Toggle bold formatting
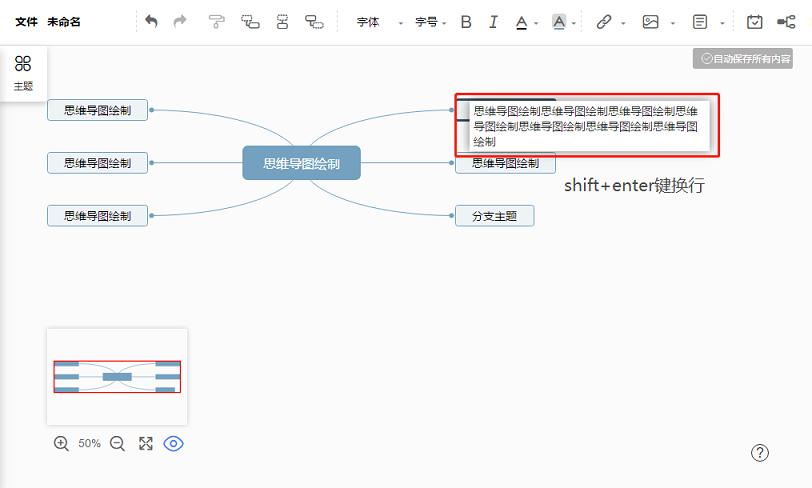 tap(466, 22)
